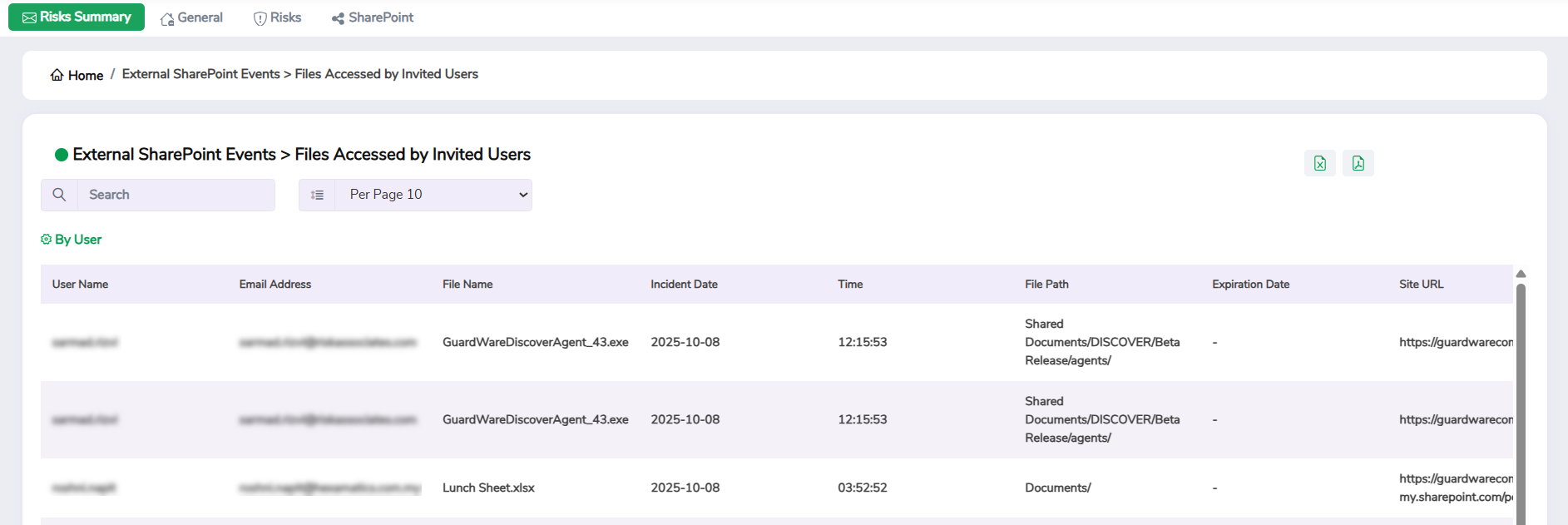Open the Risks tab
The image size is (1568, 525).
277,17
